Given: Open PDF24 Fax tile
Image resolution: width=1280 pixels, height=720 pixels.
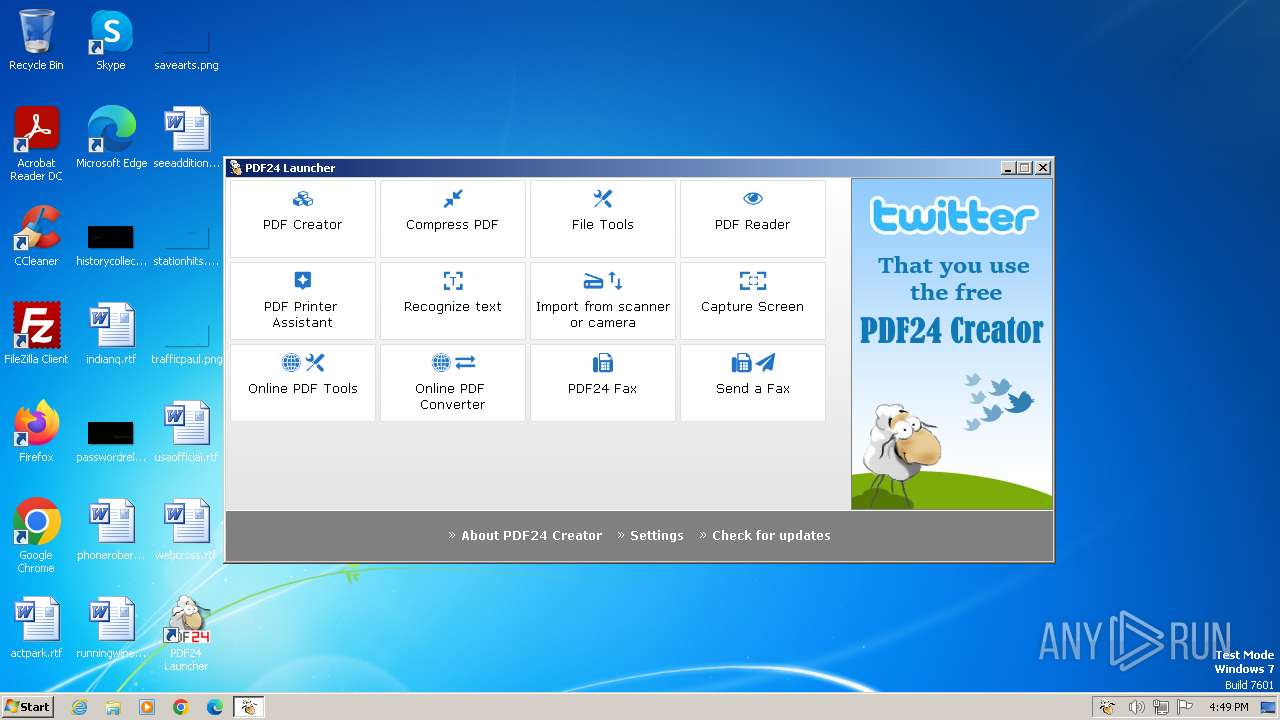Looking at the screenshot, I should [x=603, y=382].
